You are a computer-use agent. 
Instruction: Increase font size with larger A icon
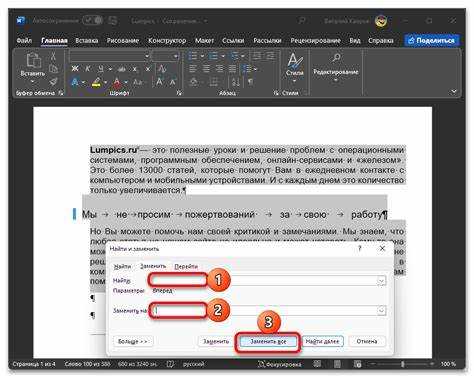click(x=160, y=82)
